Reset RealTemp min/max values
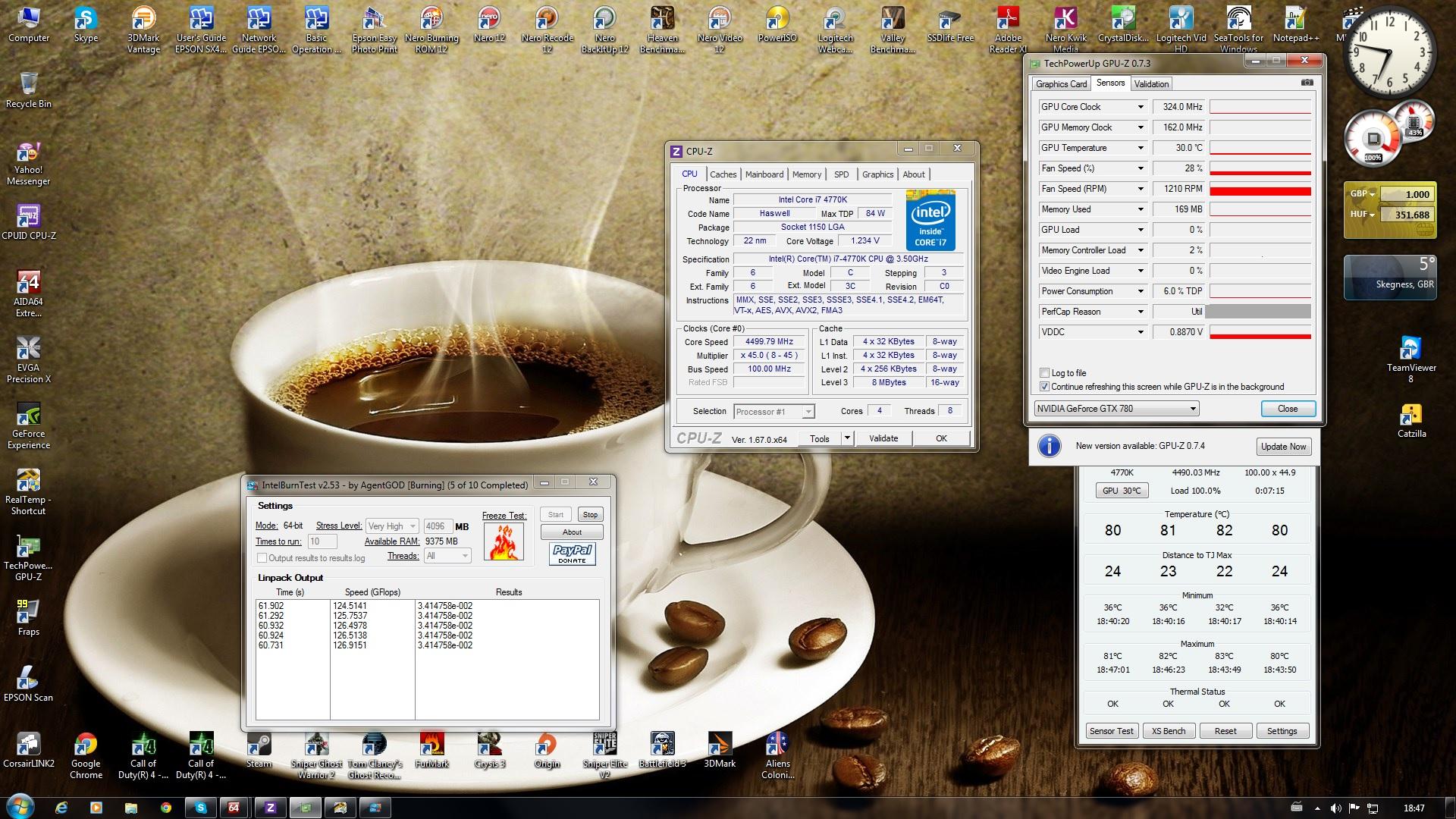Image resolution: width=1456 pixels, height=819 pixels. (1225, 731)
